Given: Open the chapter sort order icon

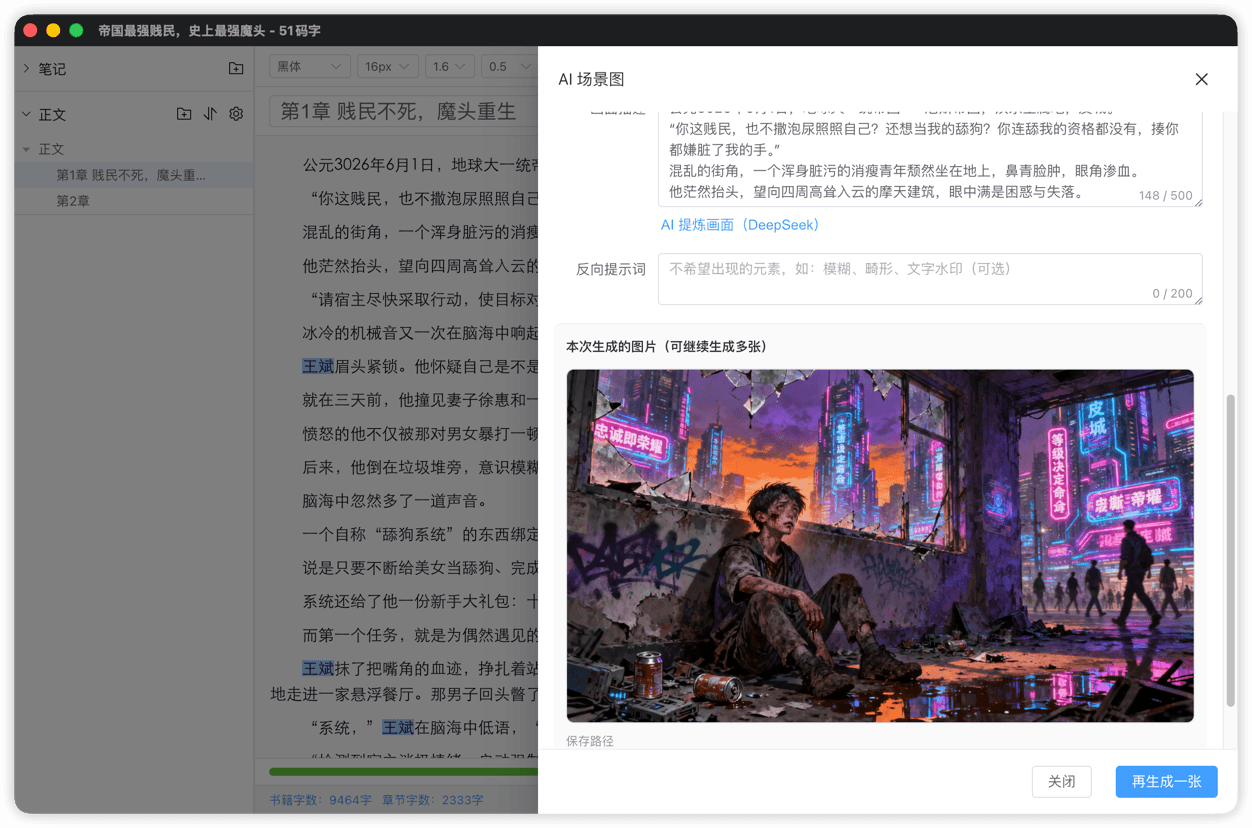Looking at the screenshot, I should [210, 114].
